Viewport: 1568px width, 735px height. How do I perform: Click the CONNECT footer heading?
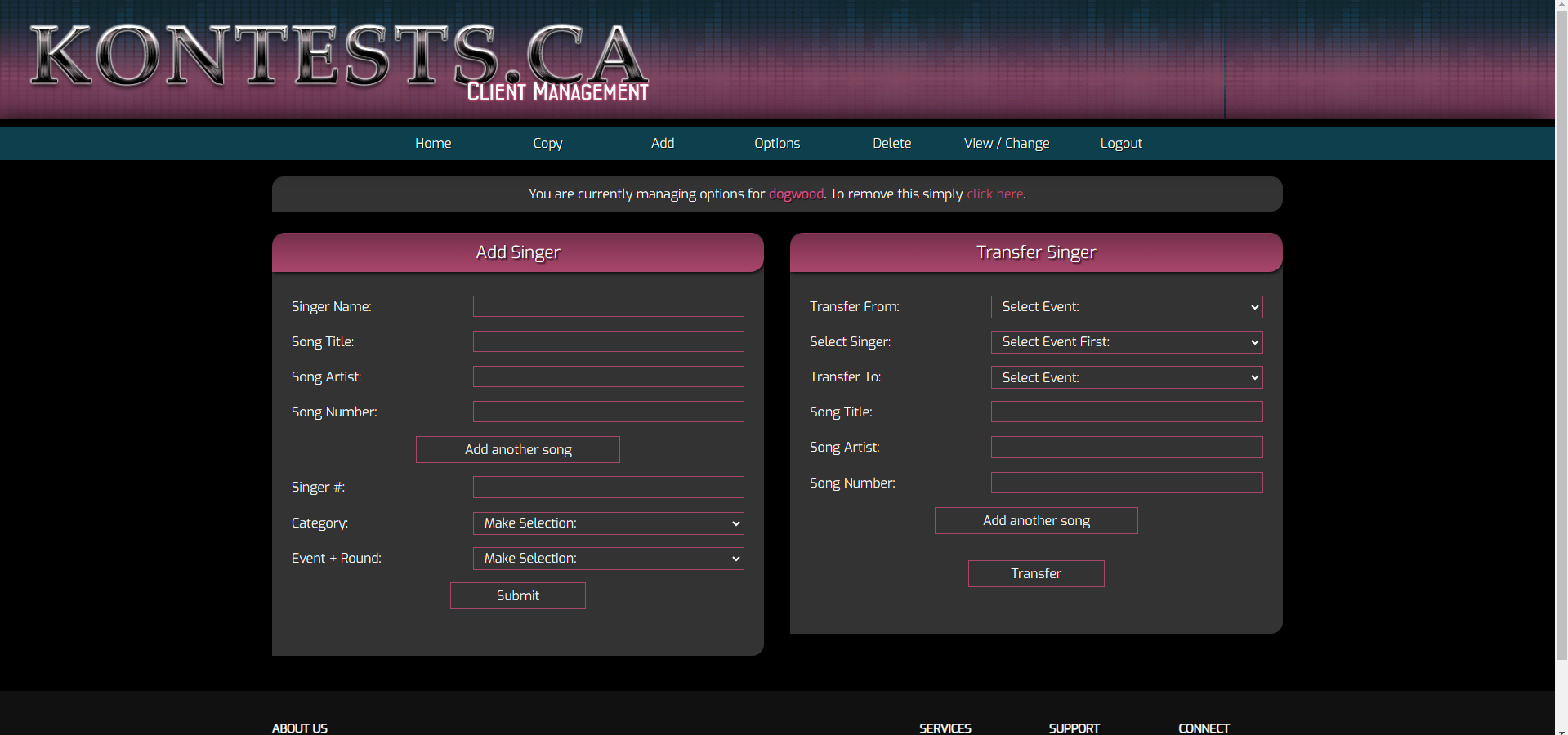pyautogui.click(x=1204, y=728)
